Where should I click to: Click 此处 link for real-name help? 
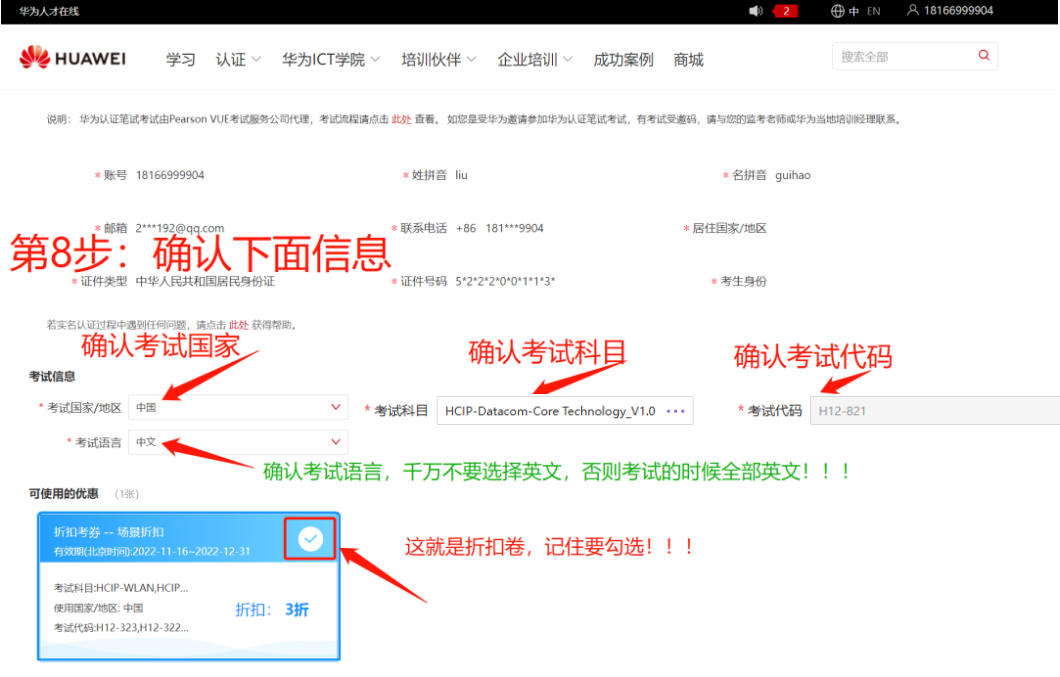coord(239,325)
